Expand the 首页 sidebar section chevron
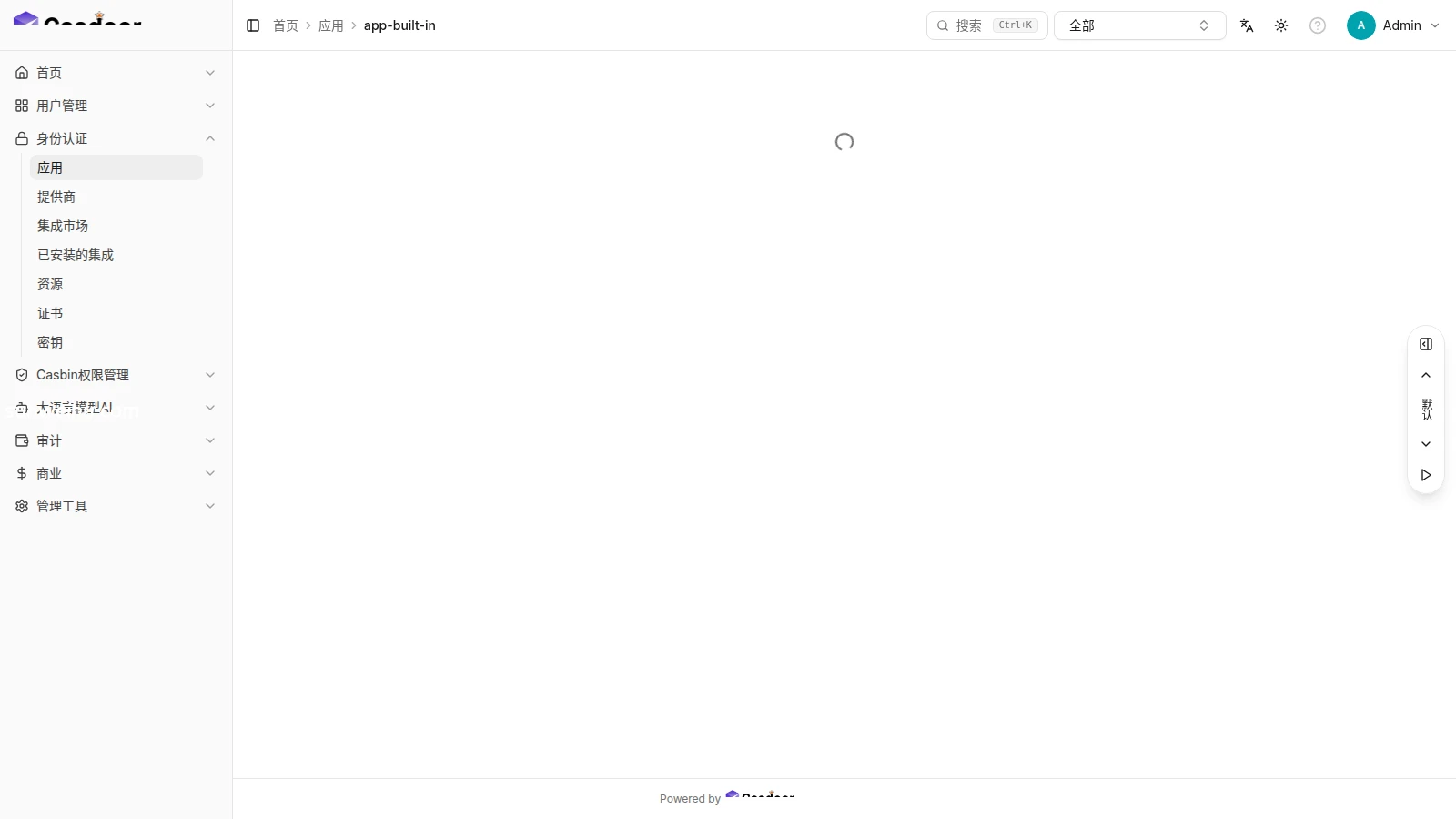The image size is (1456, 819). (x=210, y=73)
